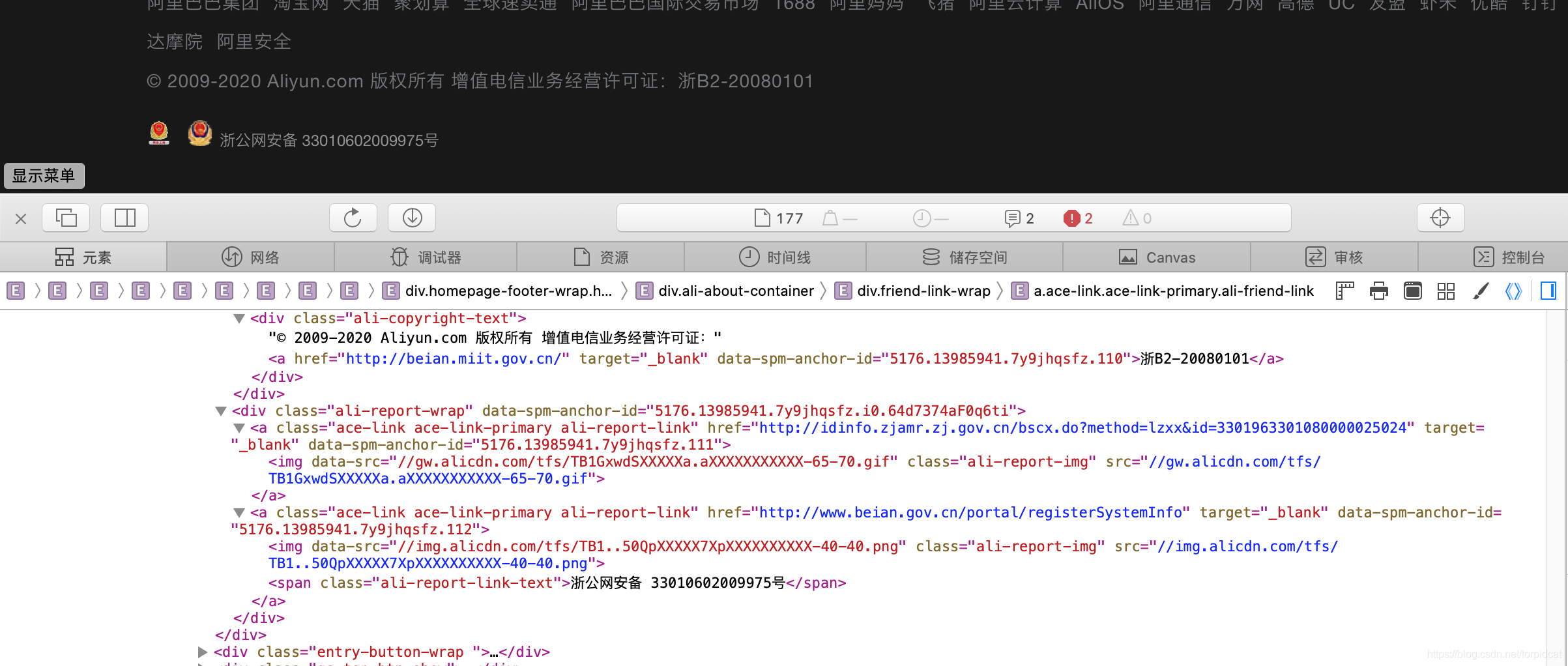This screenshot has height=666, width=1568.
Task: Click the red industrial-commerce badge icon
Action: [159, 133]
